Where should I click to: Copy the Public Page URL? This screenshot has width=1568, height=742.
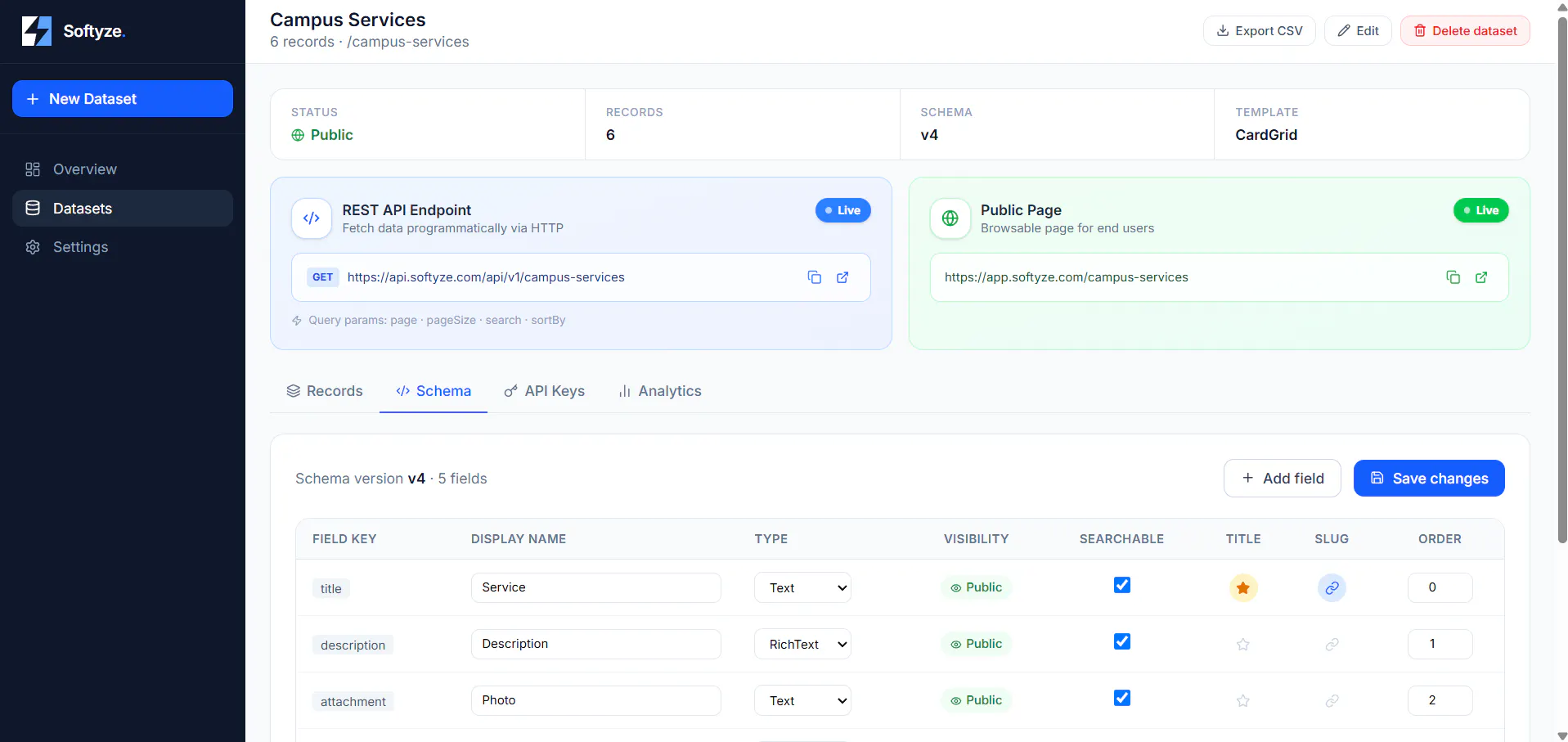click(1453, 277)
